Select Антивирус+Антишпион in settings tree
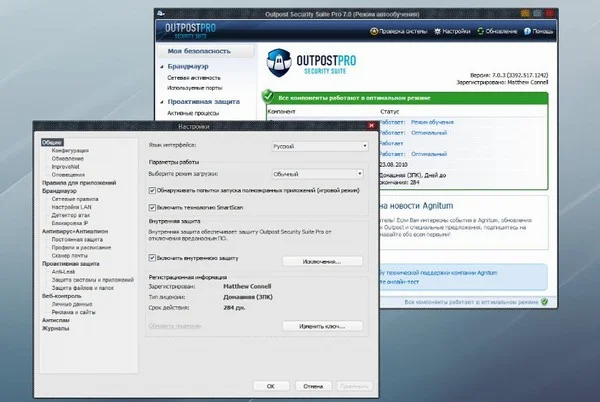 coord(75,231)
